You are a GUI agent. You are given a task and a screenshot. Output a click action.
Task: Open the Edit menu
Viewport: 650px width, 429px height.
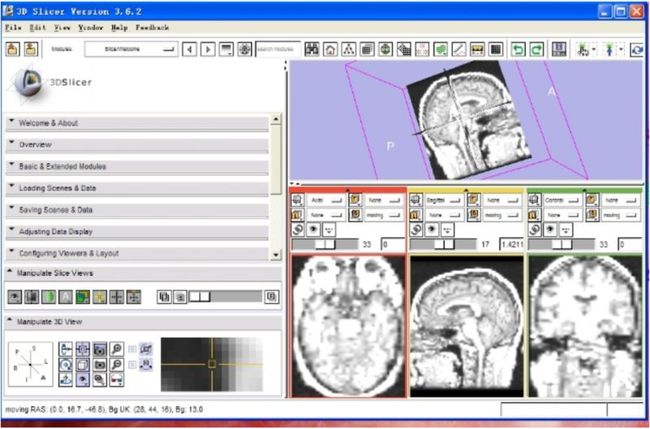pos(38,27)
